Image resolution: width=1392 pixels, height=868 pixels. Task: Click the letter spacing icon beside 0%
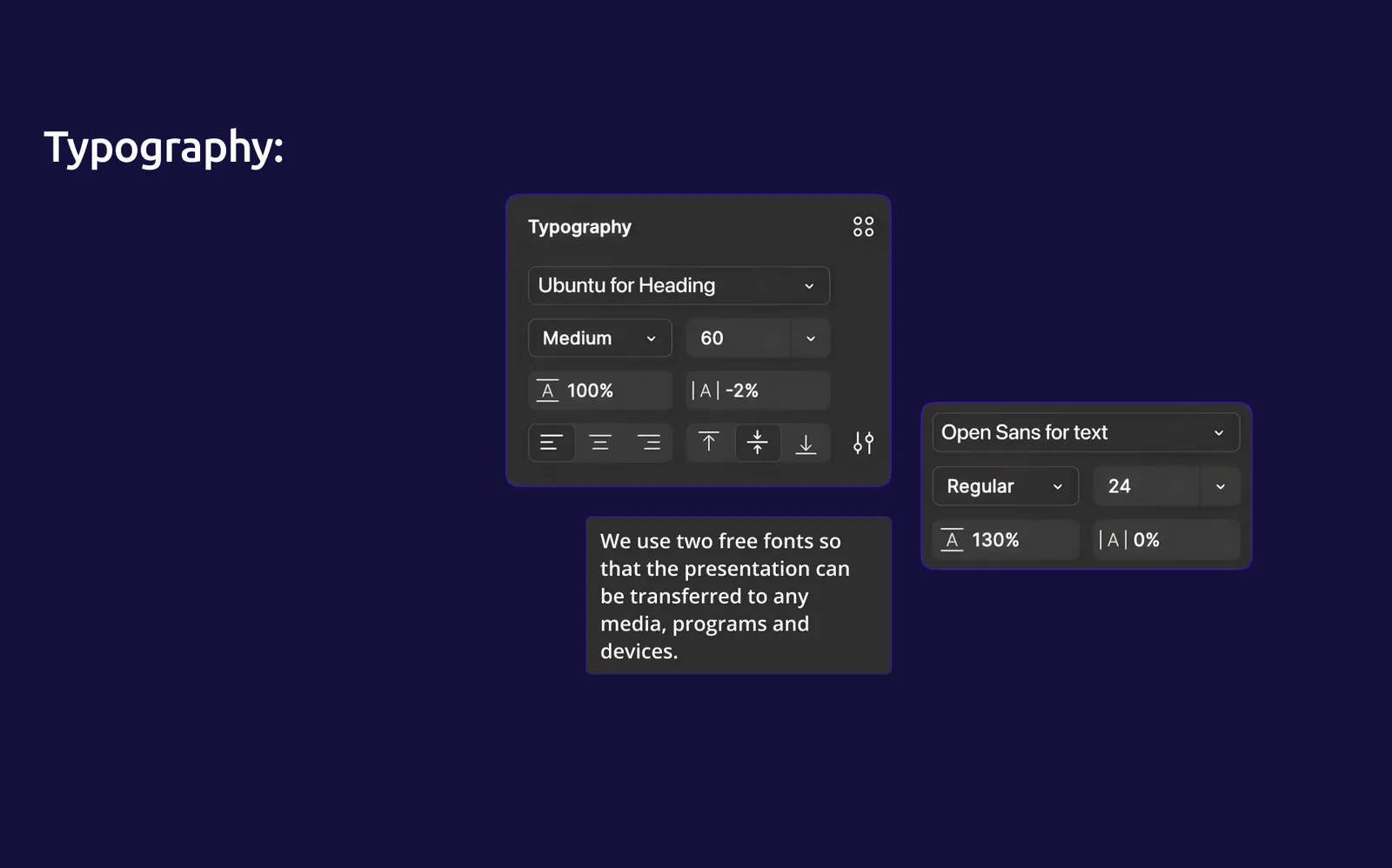1113,540
